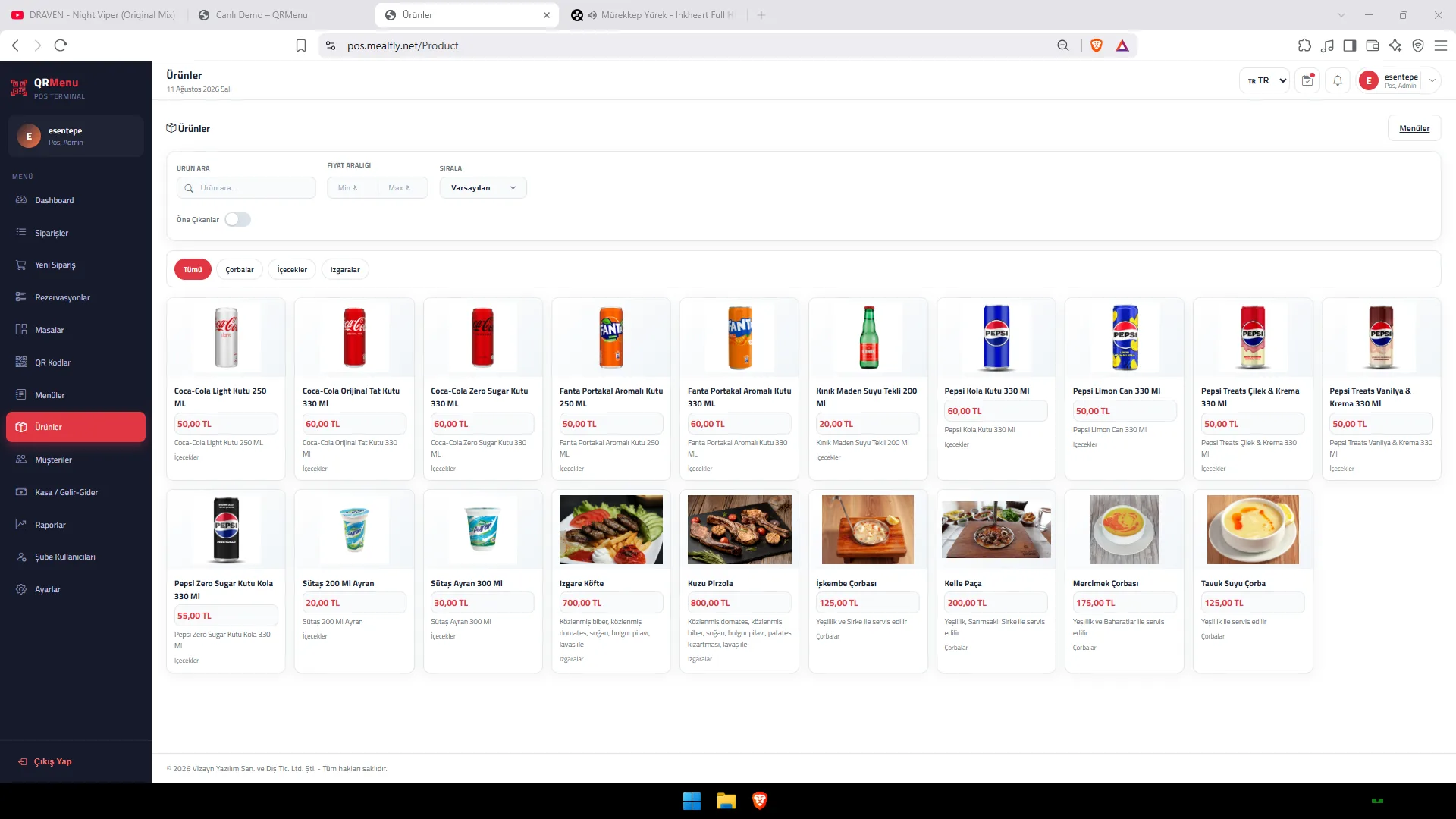Open Brave Wallet icon in toolbar

[x=1373, y=45]
